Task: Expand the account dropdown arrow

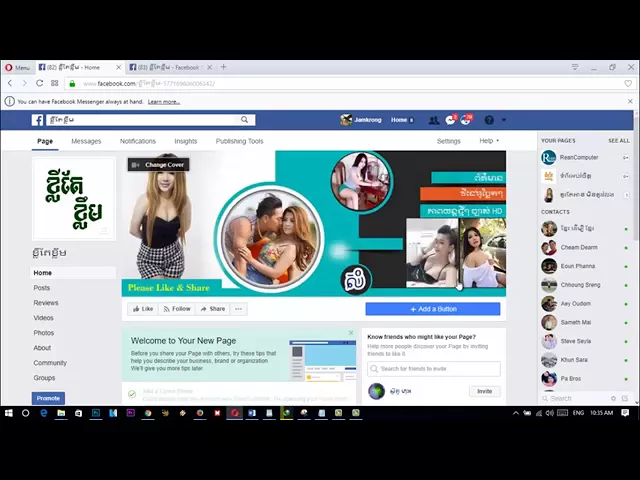Action: pyautogui.click(x=504, y=120)
